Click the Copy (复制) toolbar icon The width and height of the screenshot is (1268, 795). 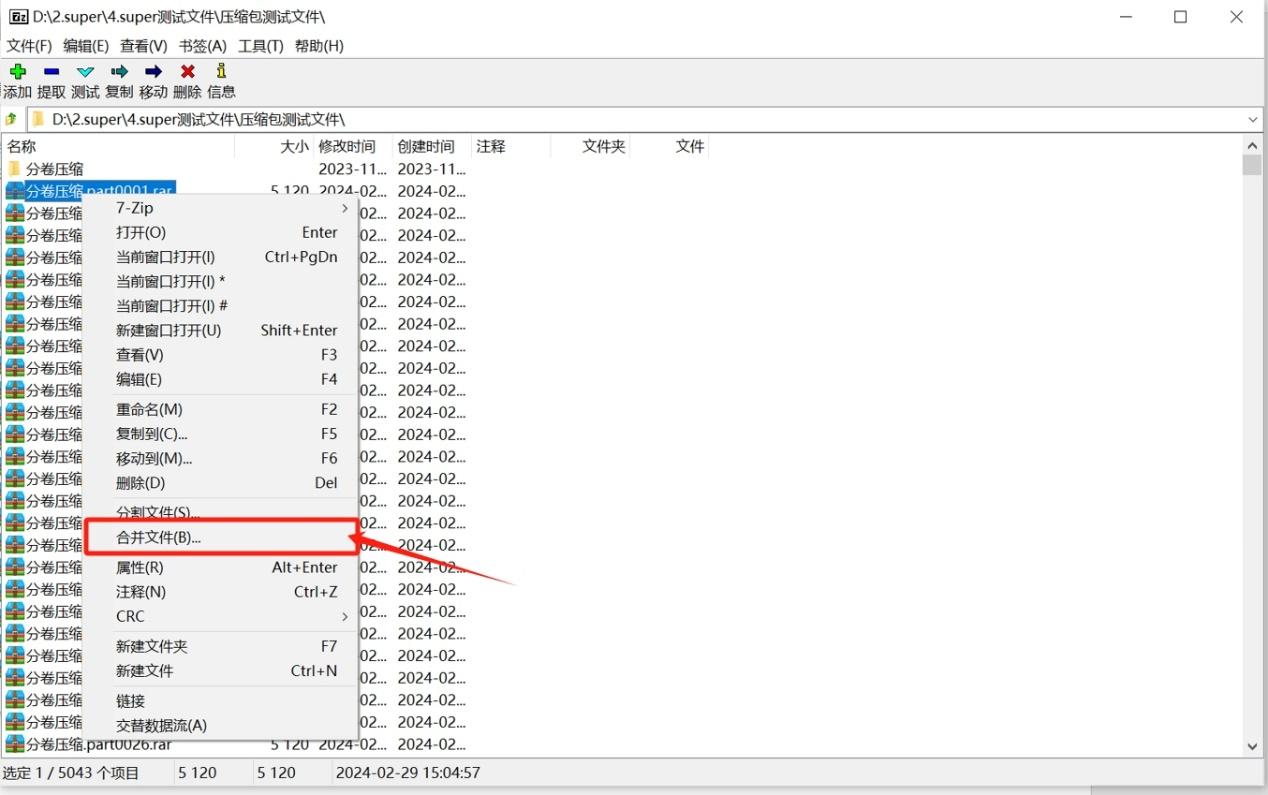pos(119,72)
